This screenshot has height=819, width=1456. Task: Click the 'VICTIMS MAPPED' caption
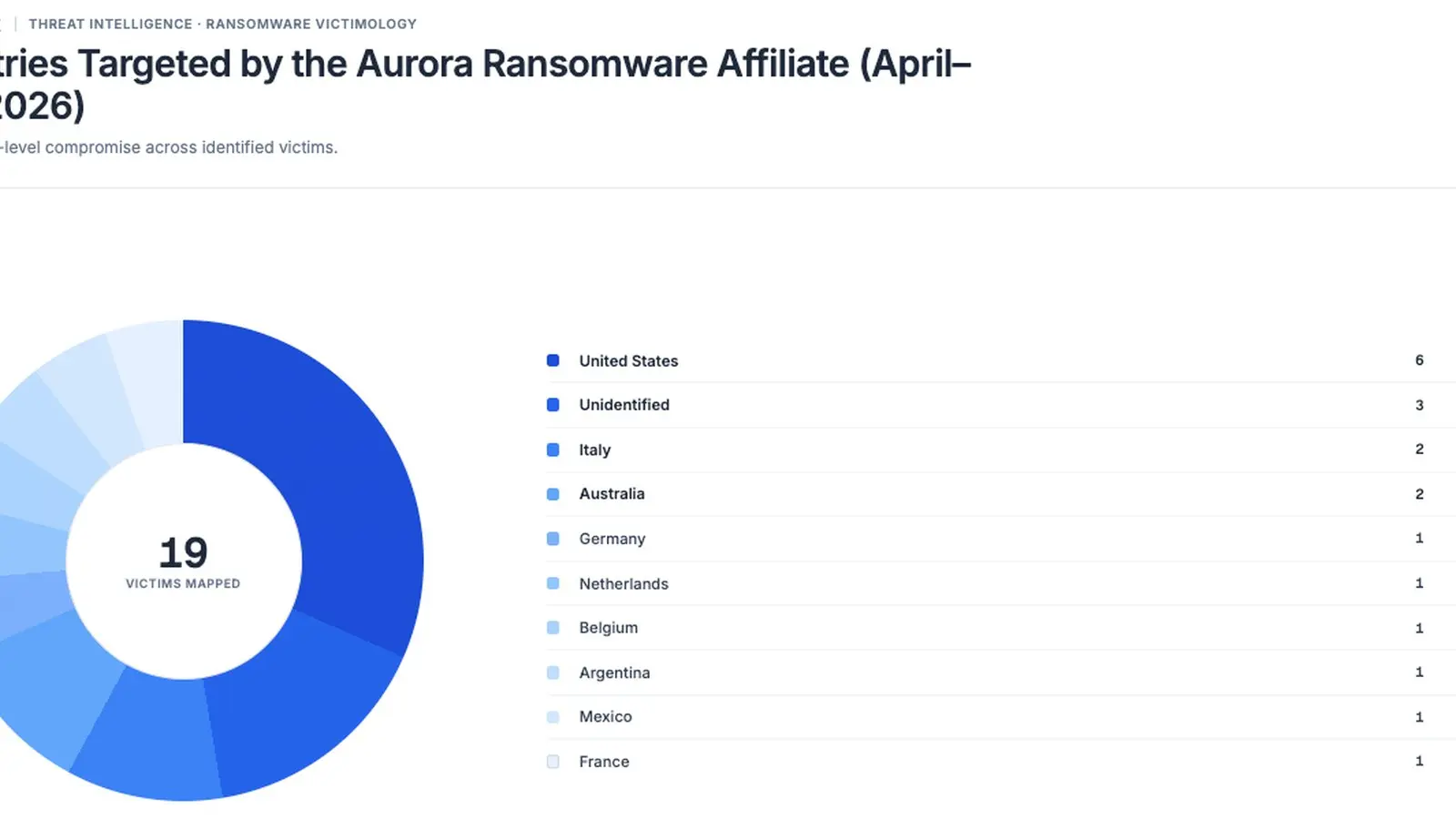[x=183, y=583]
